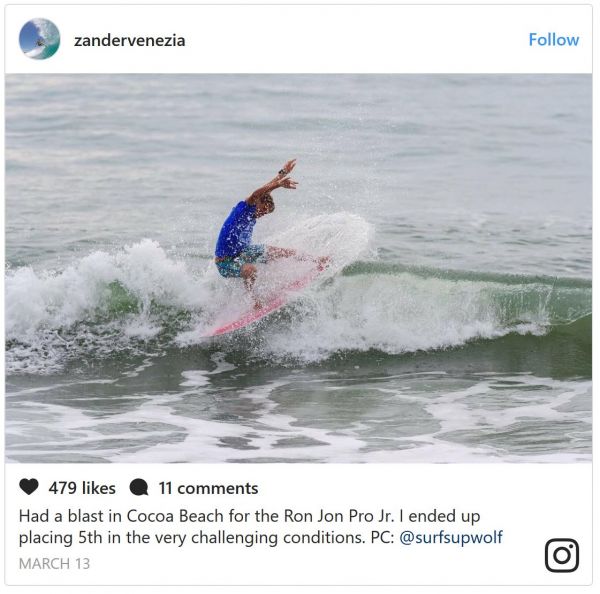Open the 11 comments list

point(208,488)
